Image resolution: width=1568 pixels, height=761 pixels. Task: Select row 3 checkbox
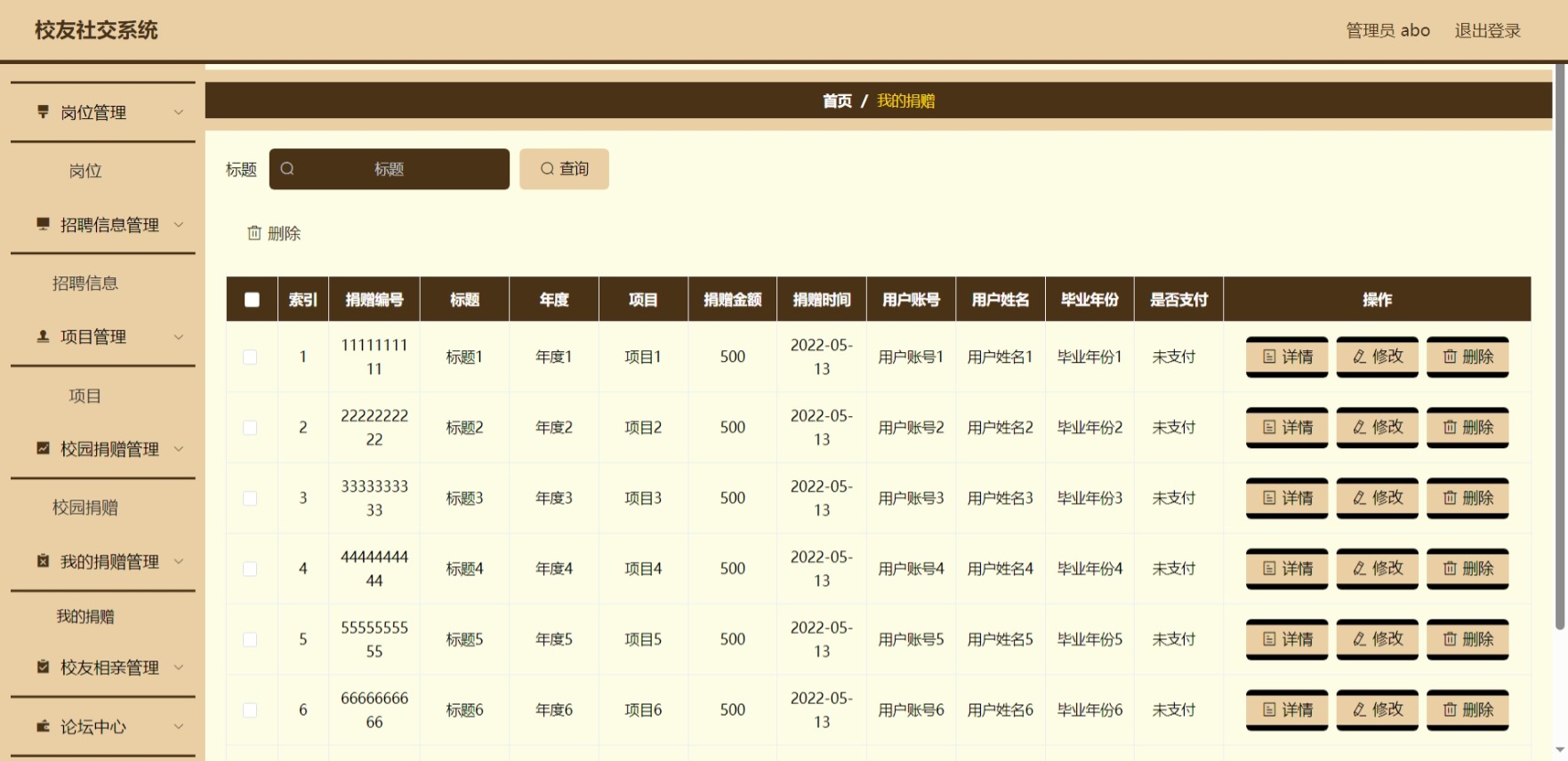point(250,498)
